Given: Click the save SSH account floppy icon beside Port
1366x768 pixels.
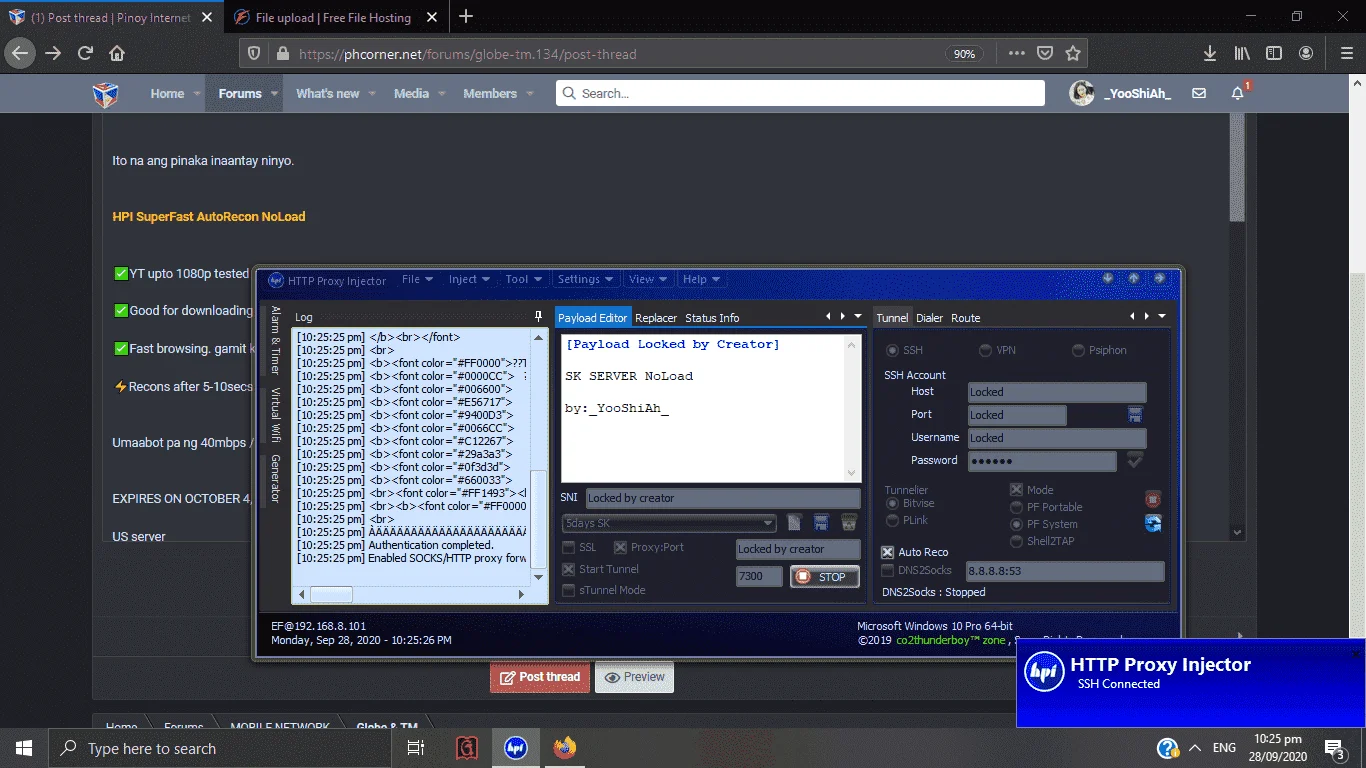Looking at the screenshot, I should point(1135,414).
